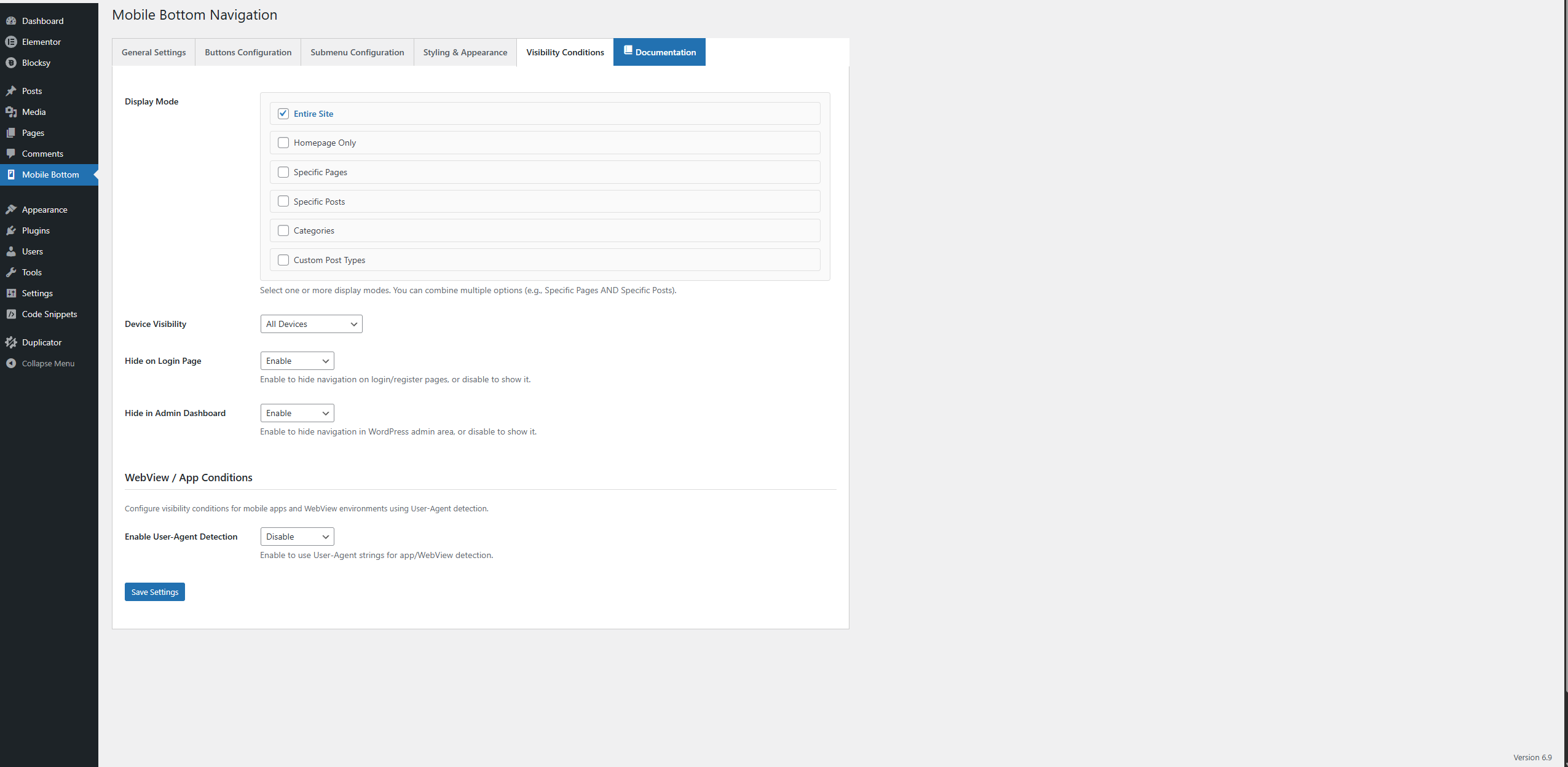Open the Device Visibility dropdown
Screen dimensions: 1568x767
pos(311,324)
